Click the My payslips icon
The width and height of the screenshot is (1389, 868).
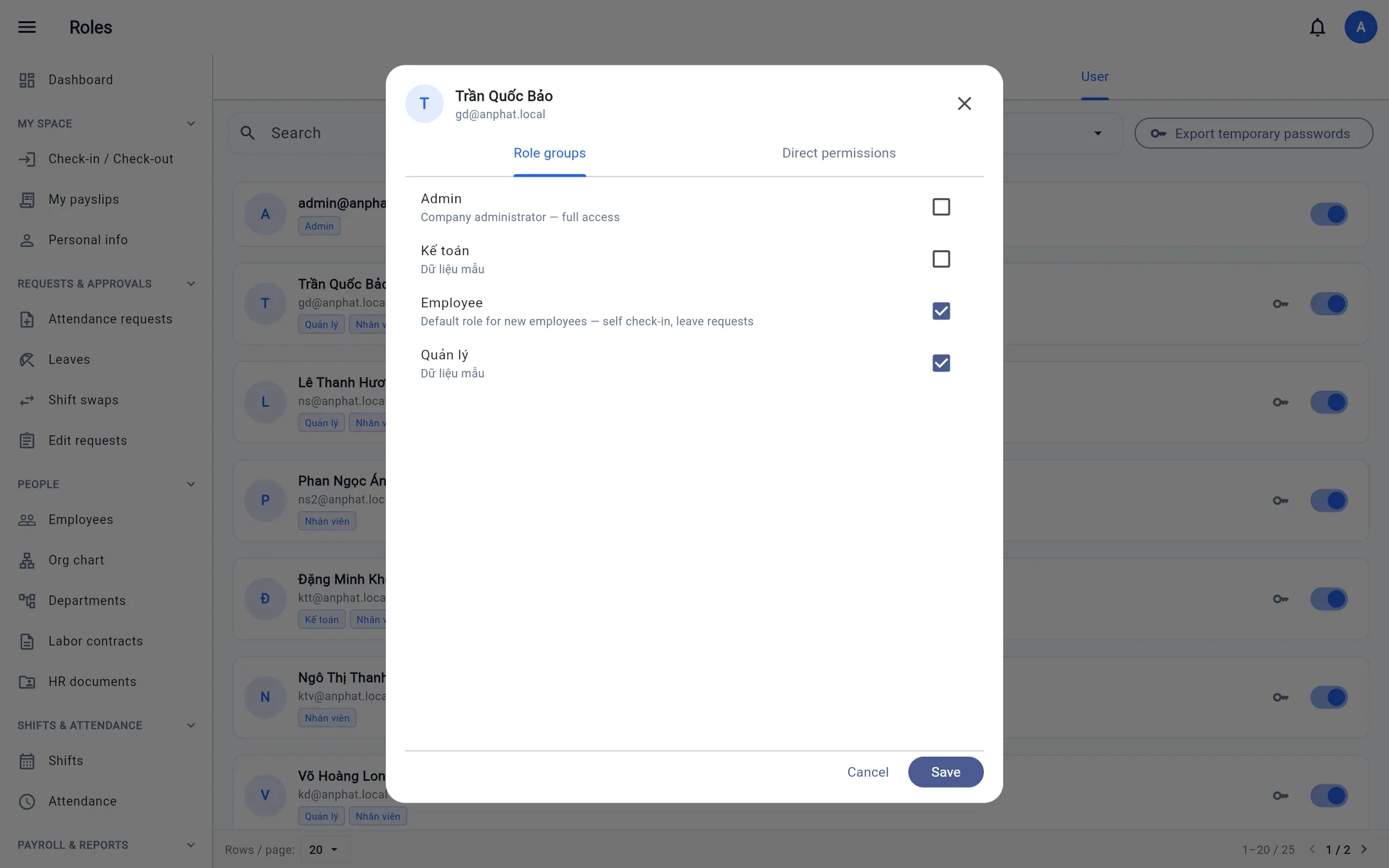tap(27, 199)
